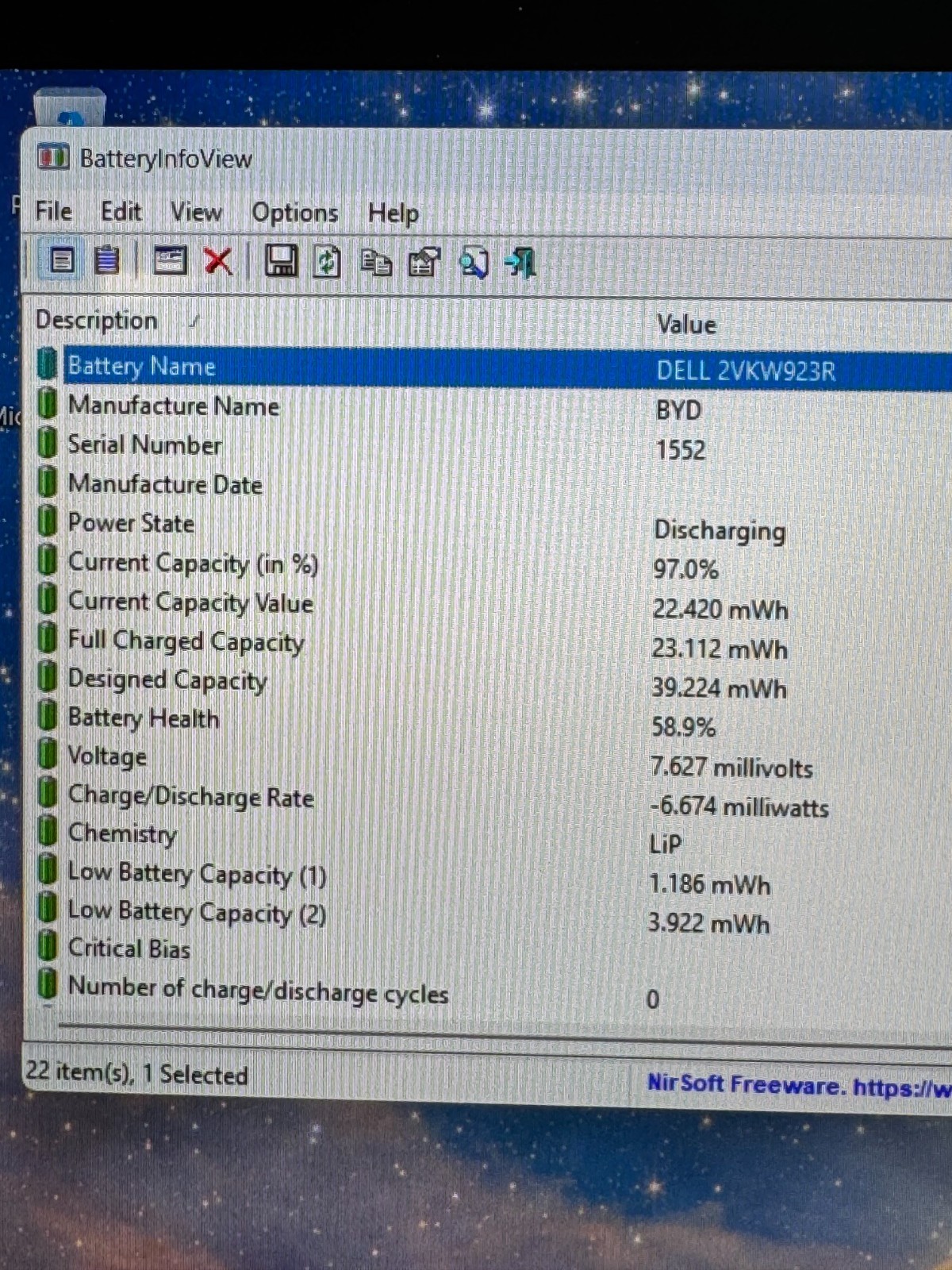Open the Advanced Options toolbar icon
The width and height of the screenshot is (952, 1270).
(169, 260)
